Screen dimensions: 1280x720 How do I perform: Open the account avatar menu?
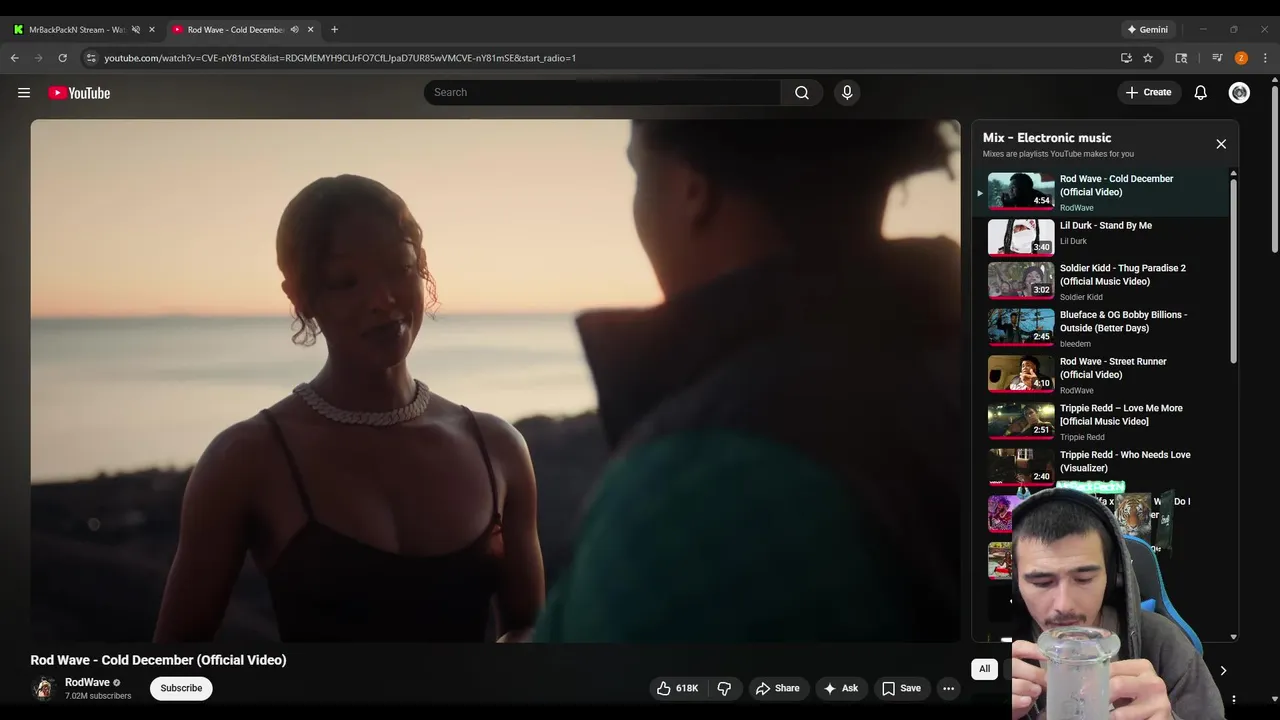[x=1239, y=92]
